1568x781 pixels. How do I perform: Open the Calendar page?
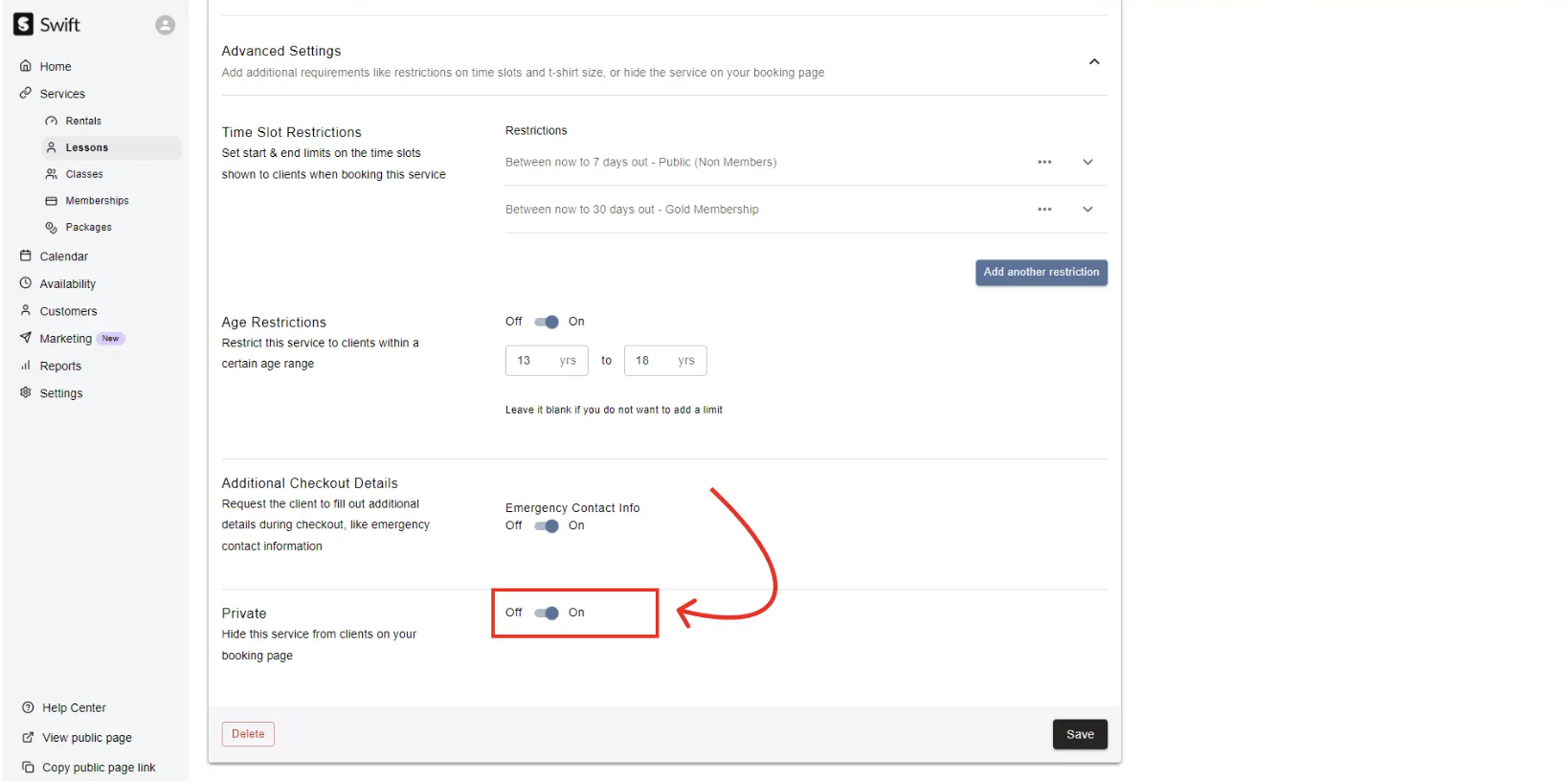(64, 257)
